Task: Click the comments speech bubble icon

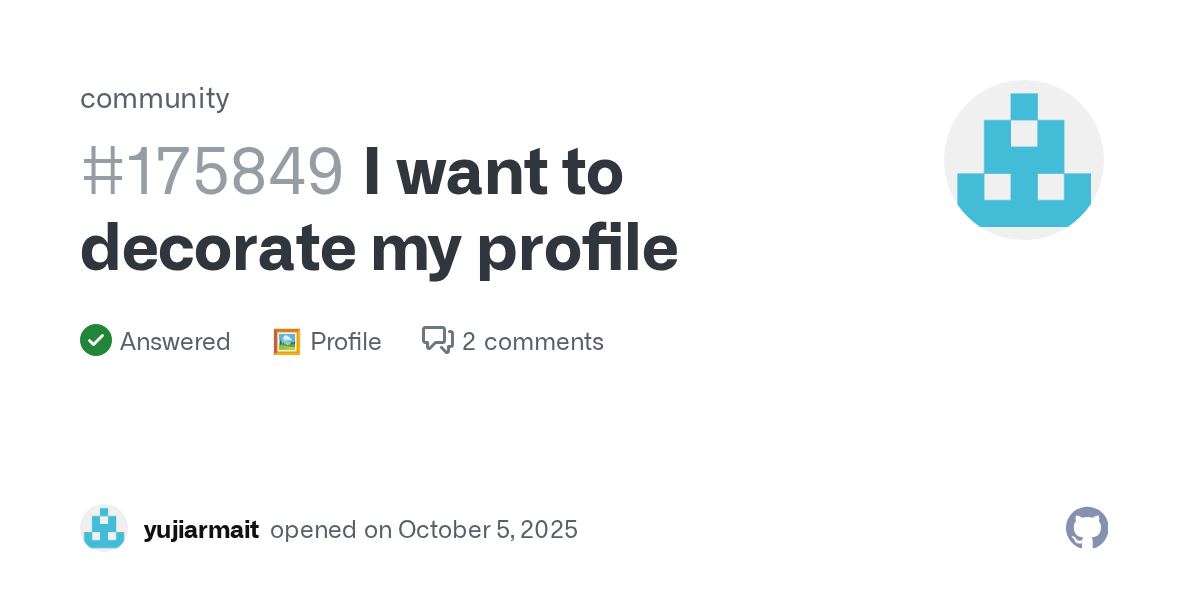Action: pos(437,340)
